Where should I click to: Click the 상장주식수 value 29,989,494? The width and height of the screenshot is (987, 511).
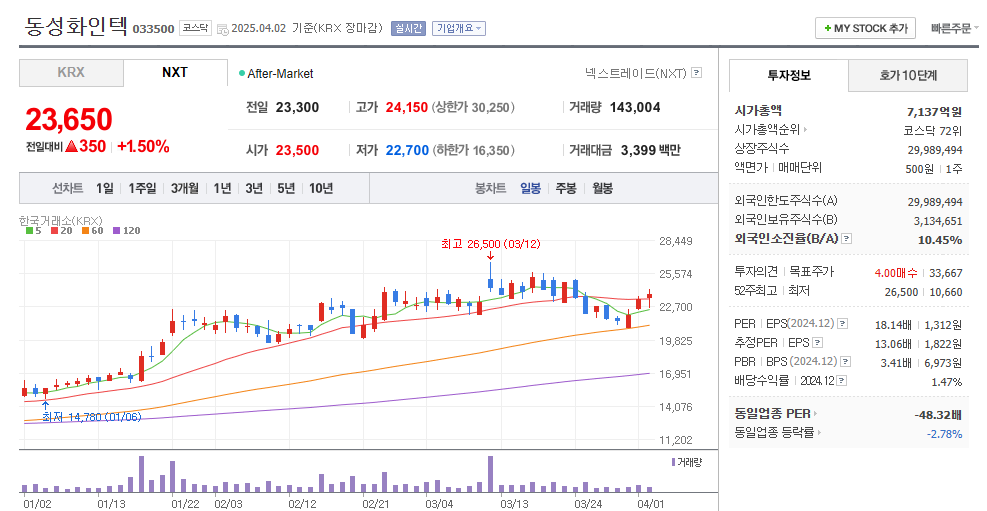pyautogui.click(x=935, y=150)
